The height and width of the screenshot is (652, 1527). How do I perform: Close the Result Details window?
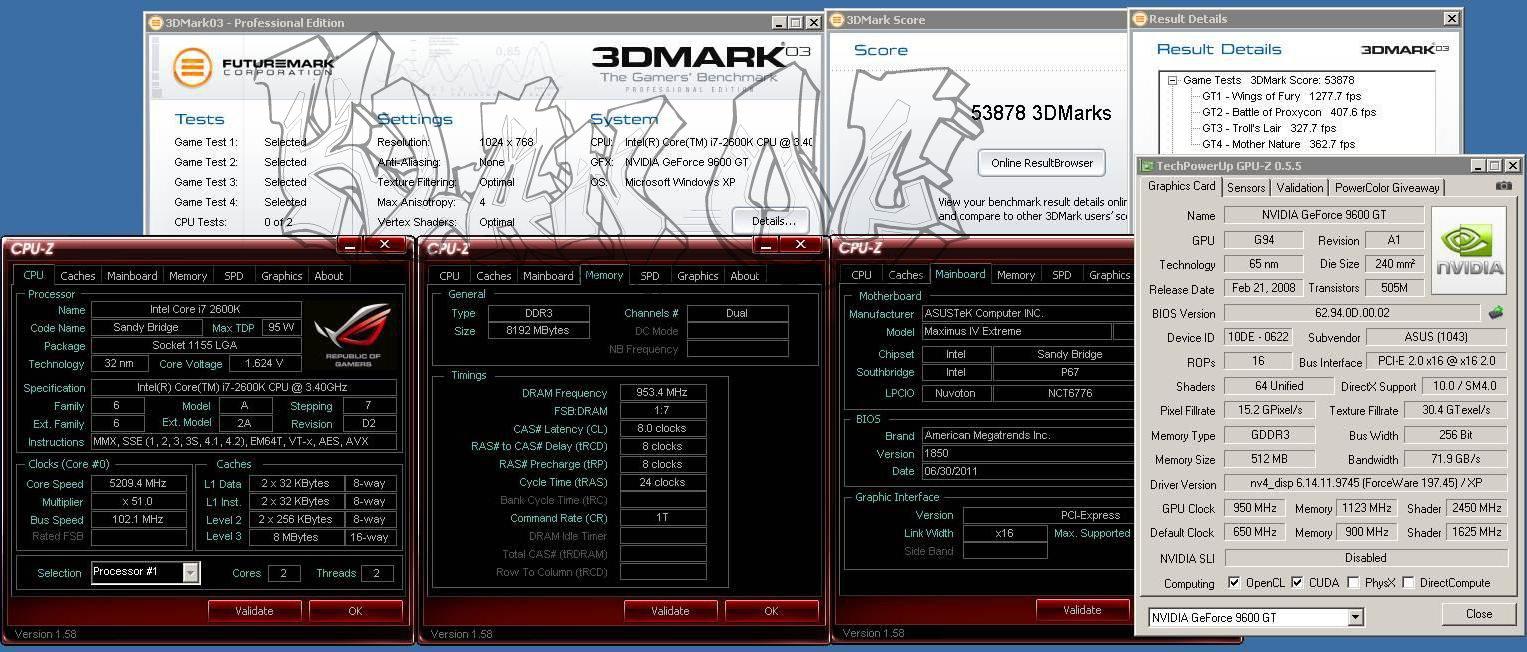coord(1451,18)
